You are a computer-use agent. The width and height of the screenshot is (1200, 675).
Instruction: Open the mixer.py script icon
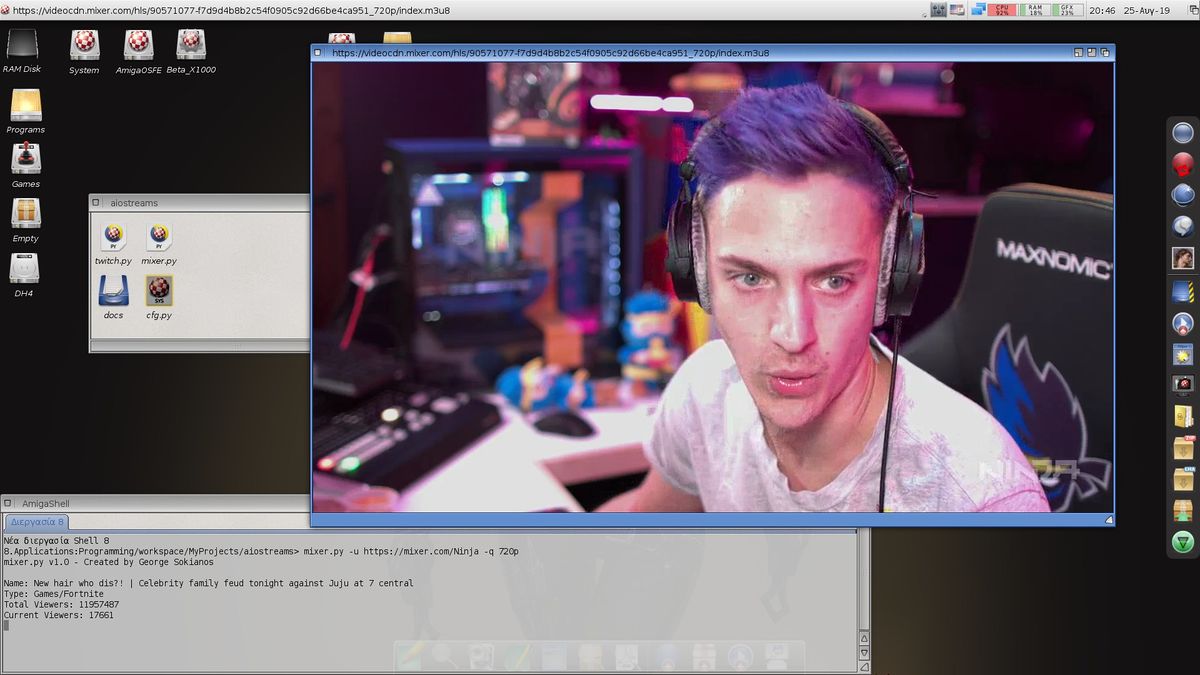tap(158, 237)
